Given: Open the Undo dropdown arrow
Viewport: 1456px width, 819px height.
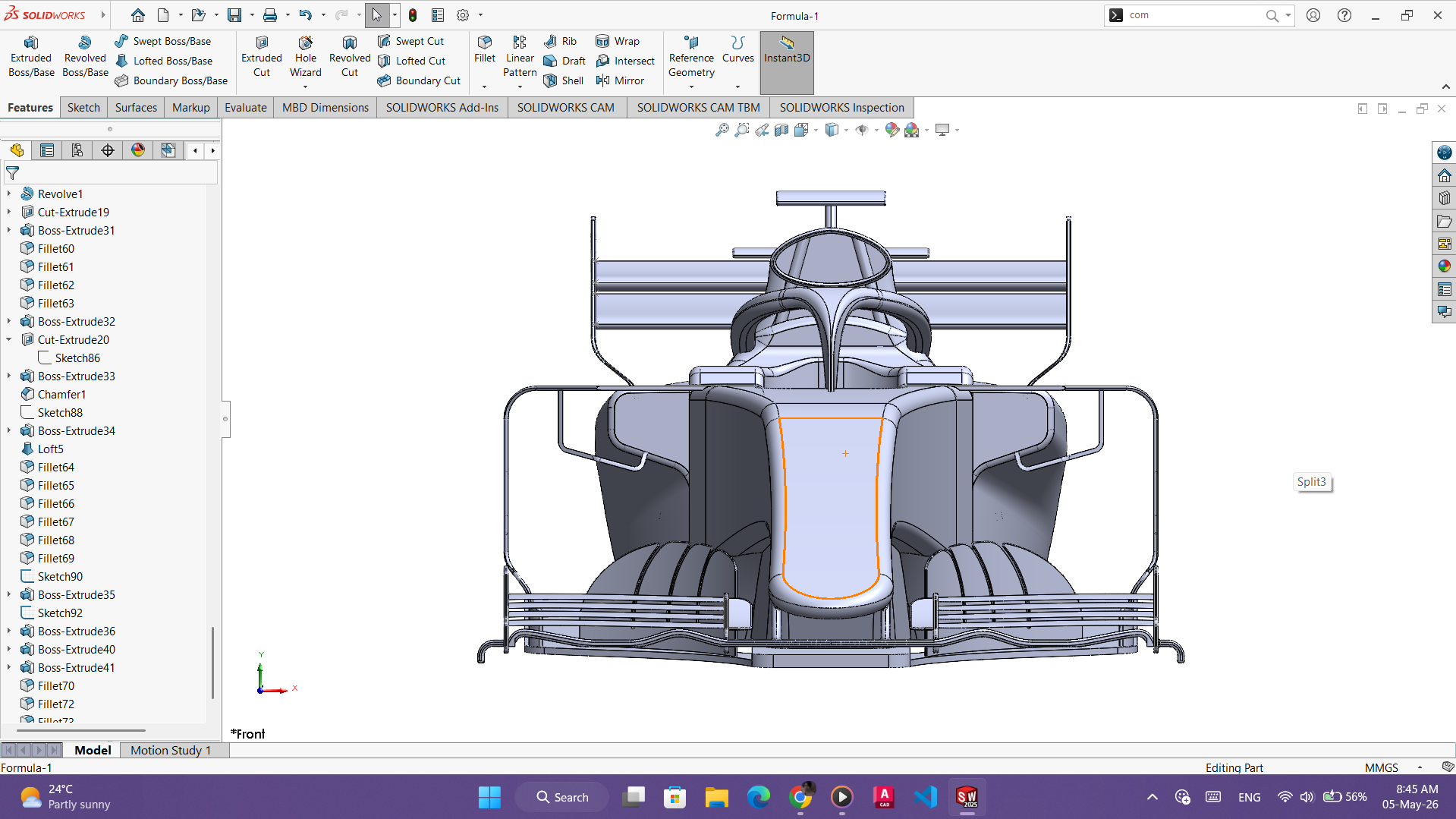Looking at the screenshot, I should coord(323,15).
